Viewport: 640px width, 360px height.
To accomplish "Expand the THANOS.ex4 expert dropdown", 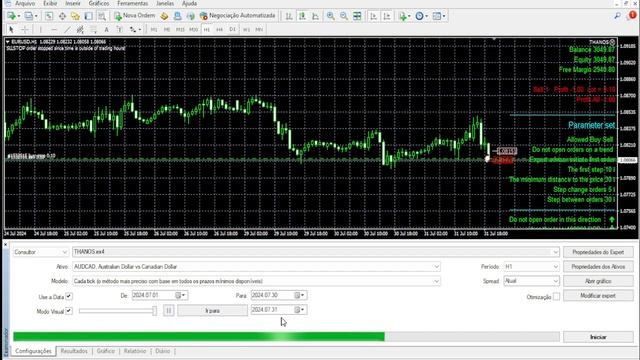I will point(555,252).
